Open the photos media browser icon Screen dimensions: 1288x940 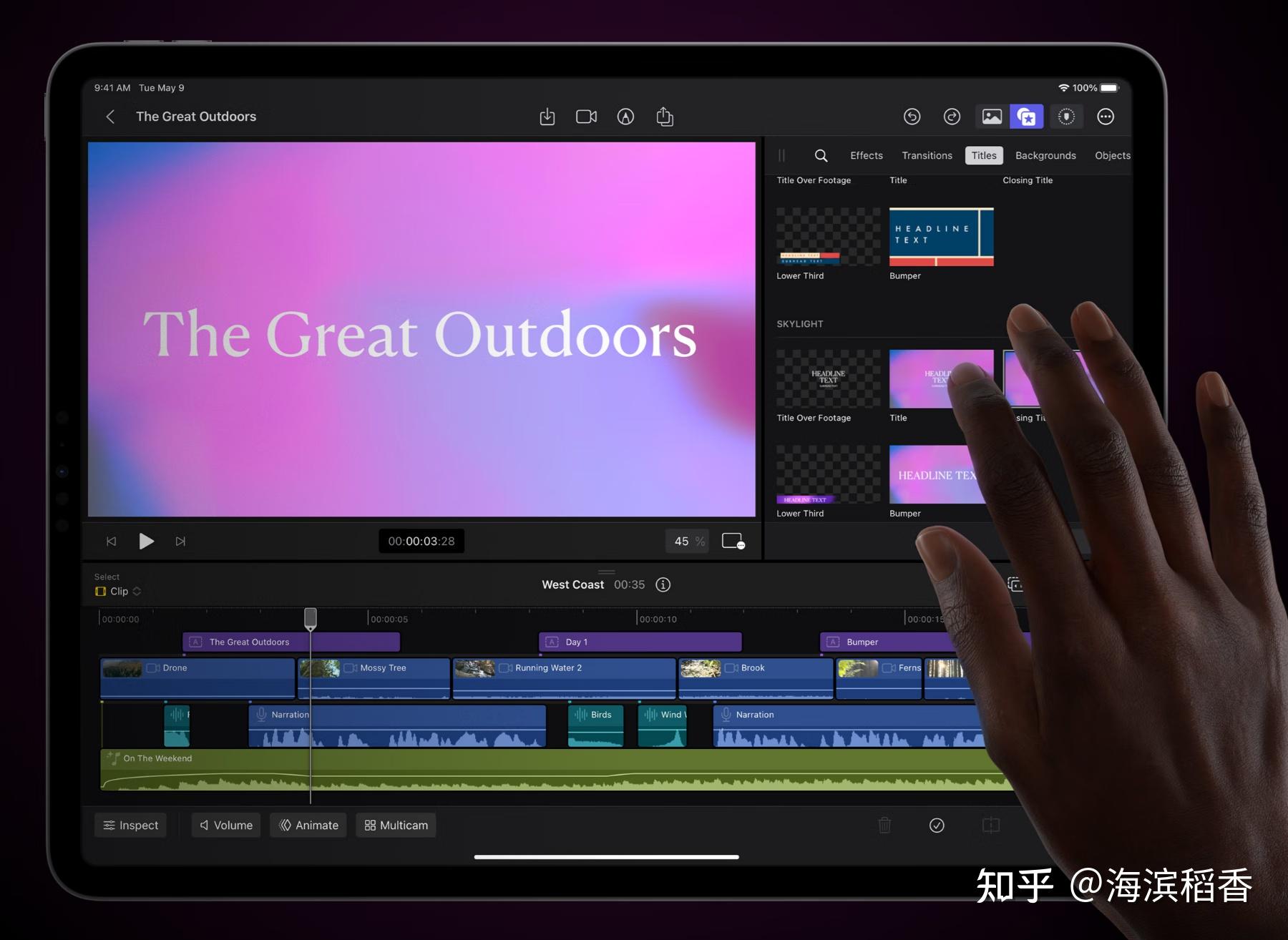992,117
